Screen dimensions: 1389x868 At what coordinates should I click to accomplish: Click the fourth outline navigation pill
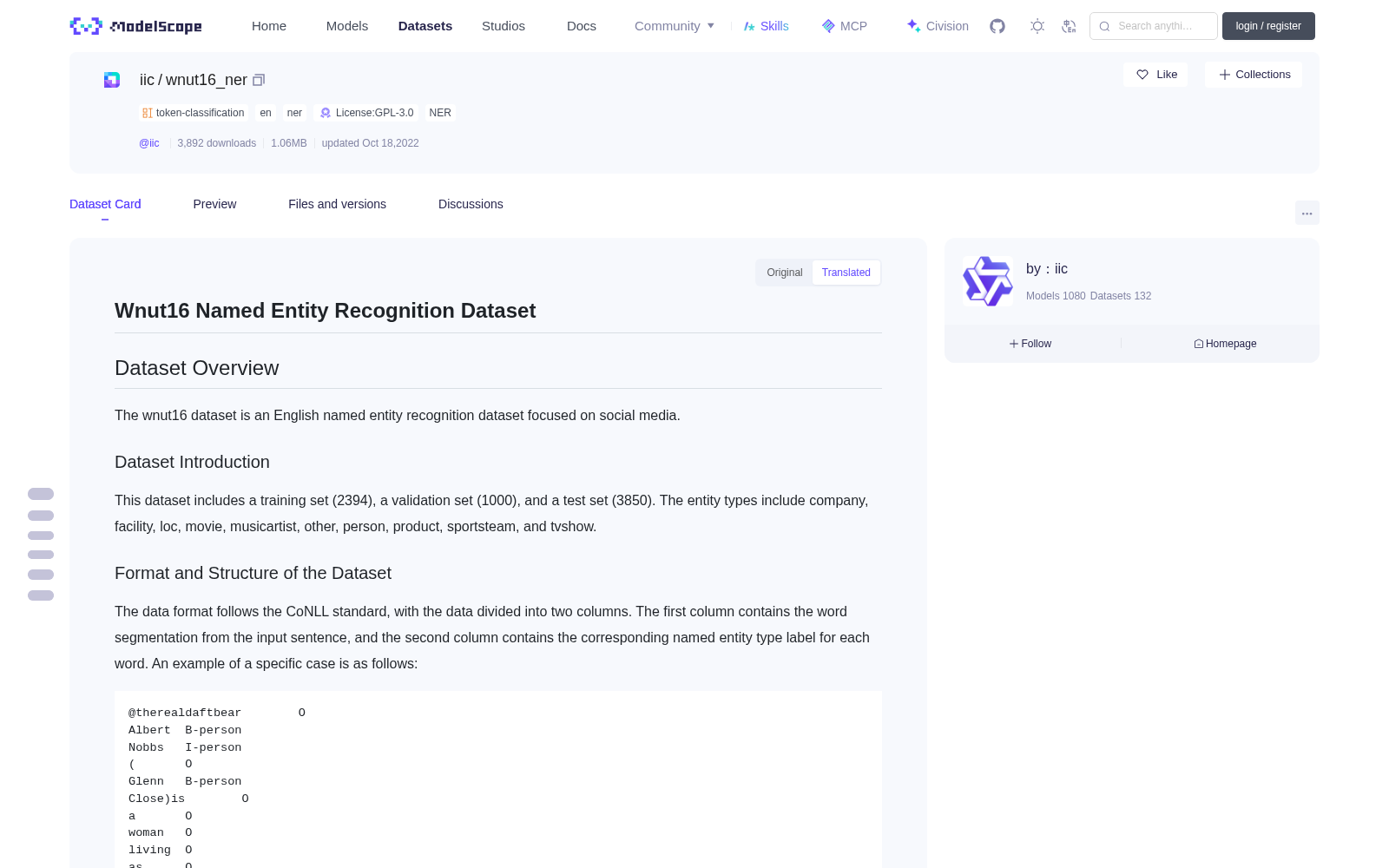coord(41,555)
